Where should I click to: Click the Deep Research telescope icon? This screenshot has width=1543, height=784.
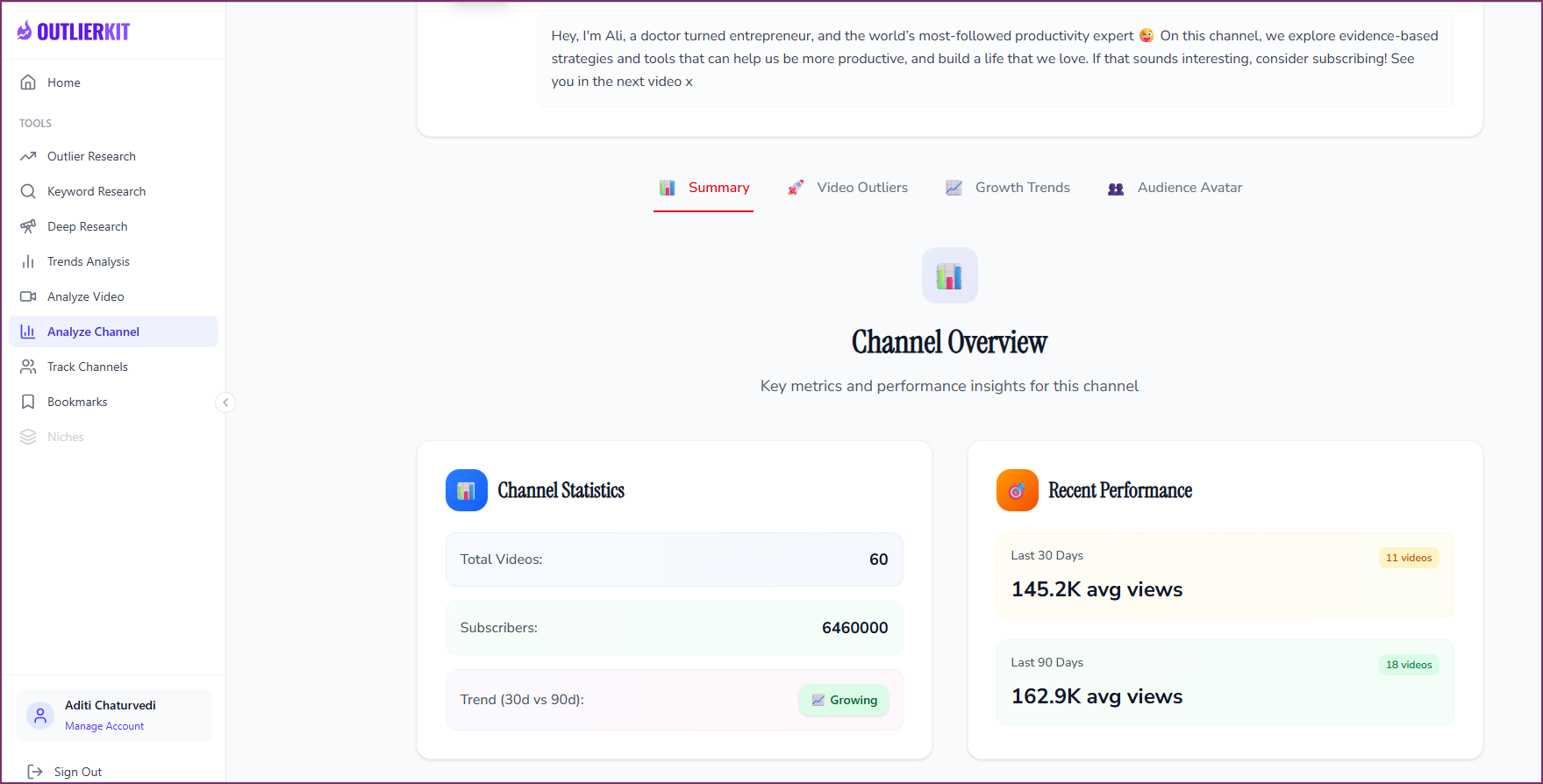(28, 226)
